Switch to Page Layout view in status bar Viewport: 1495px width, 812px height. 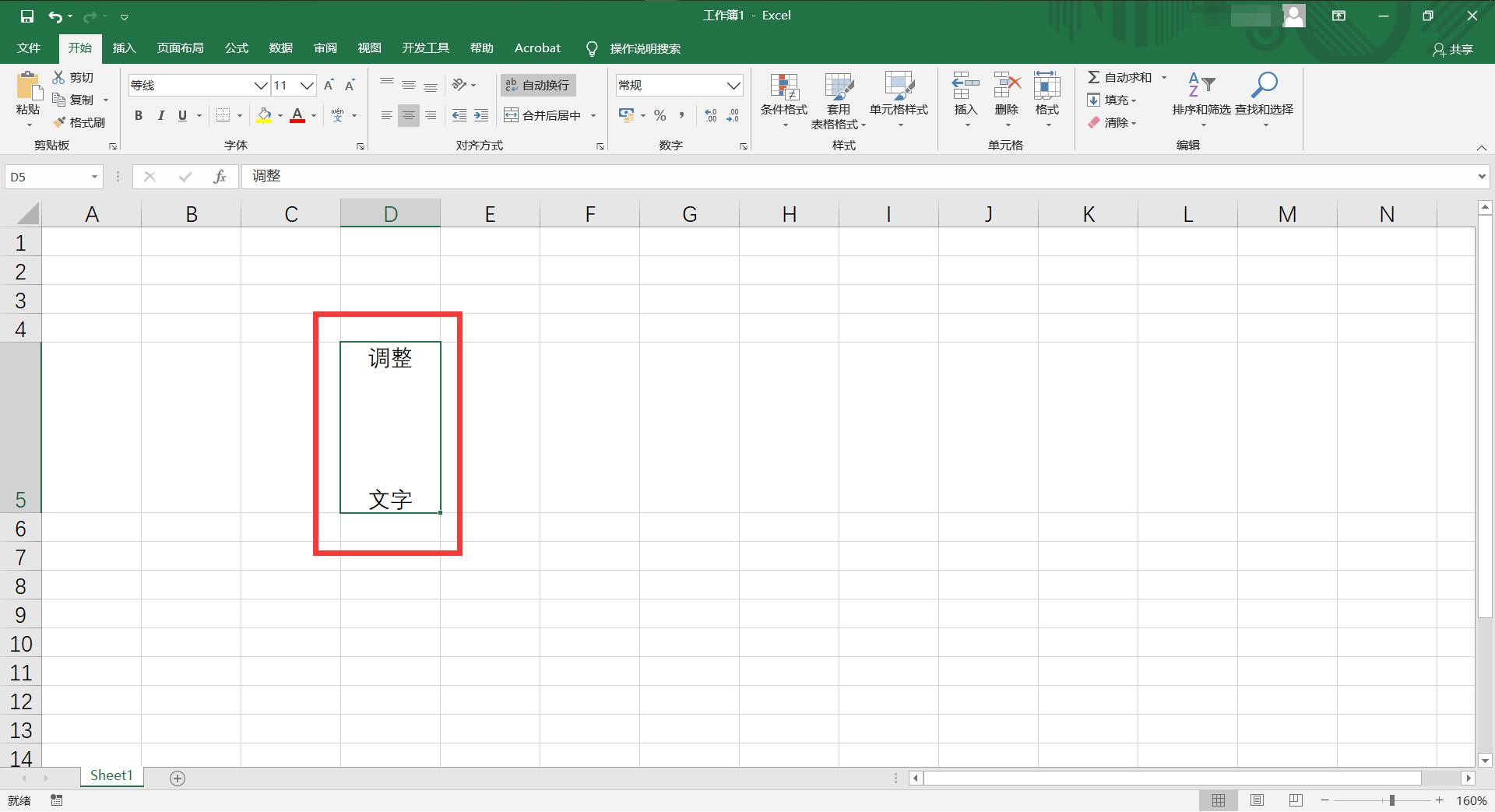(x=1257, y=800)
